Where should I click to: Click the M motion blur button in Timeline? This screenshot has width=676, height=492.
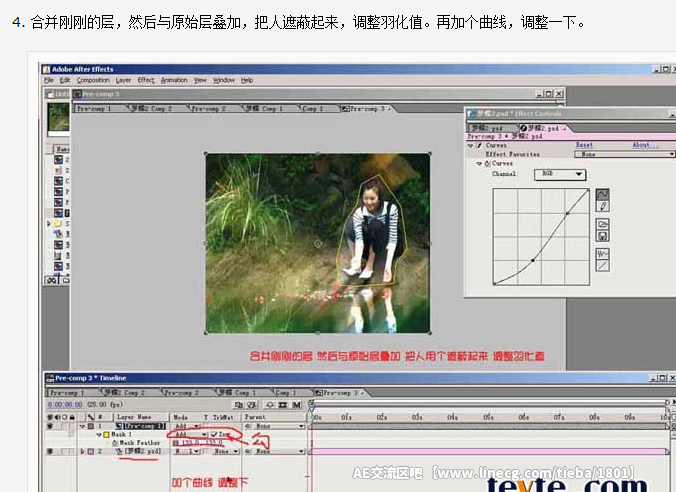coord(296,405)
